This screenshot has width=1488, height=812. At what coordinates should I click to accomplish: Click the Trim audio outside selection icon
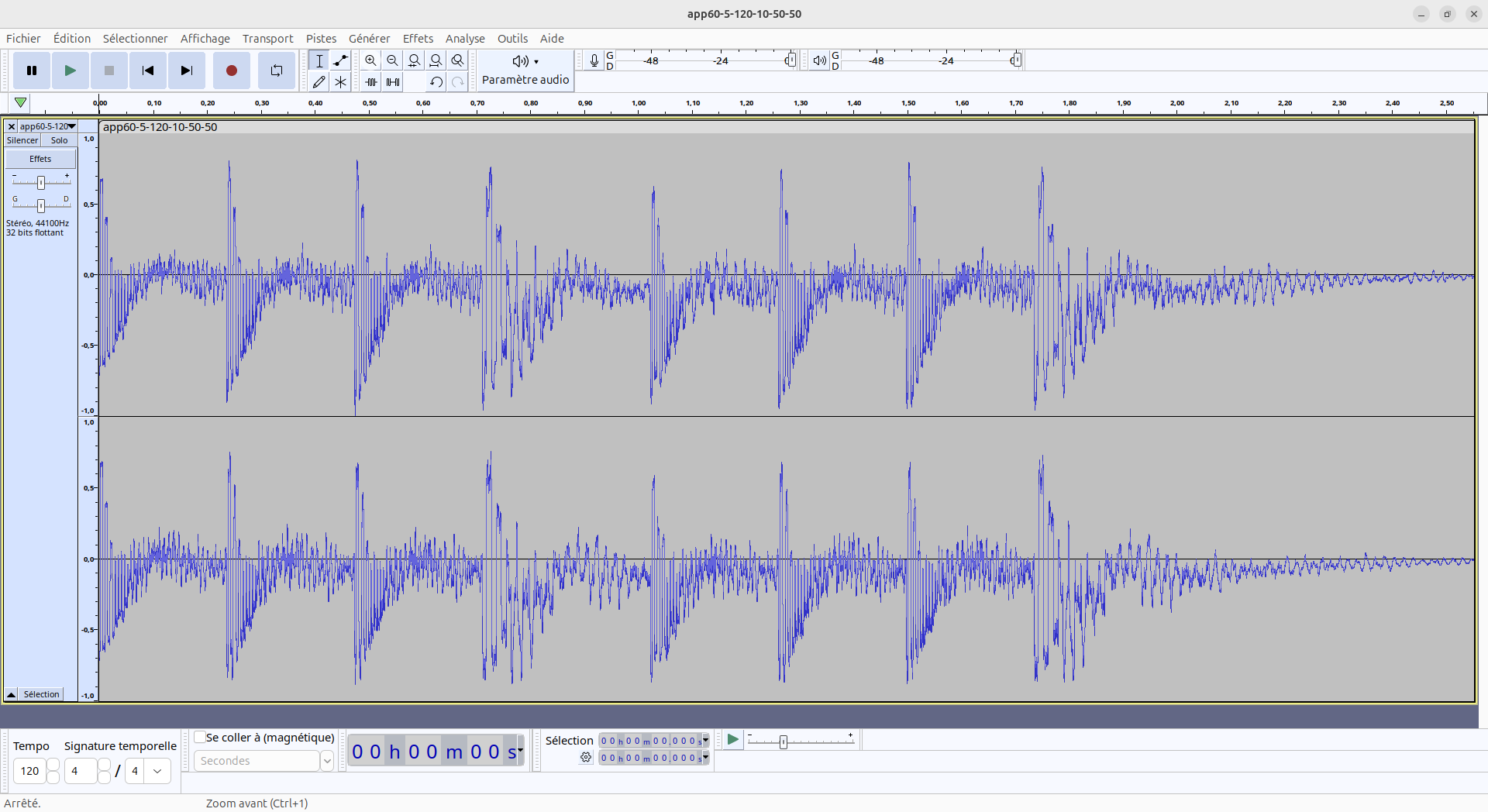[x=371, y=81]
